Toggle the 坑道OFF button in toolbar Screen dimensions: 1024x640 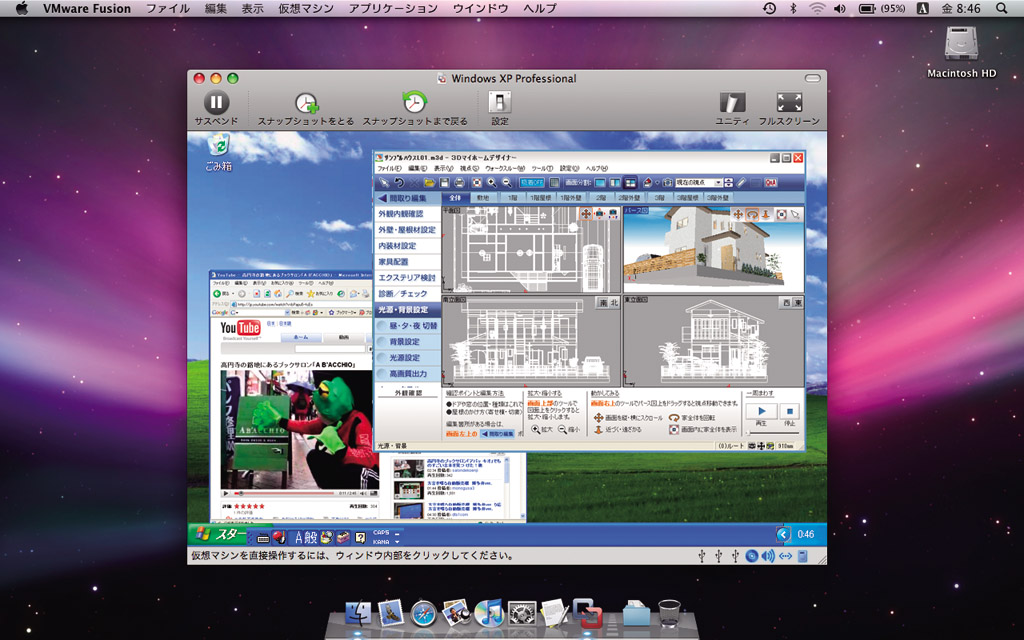(x=532, y=183)
